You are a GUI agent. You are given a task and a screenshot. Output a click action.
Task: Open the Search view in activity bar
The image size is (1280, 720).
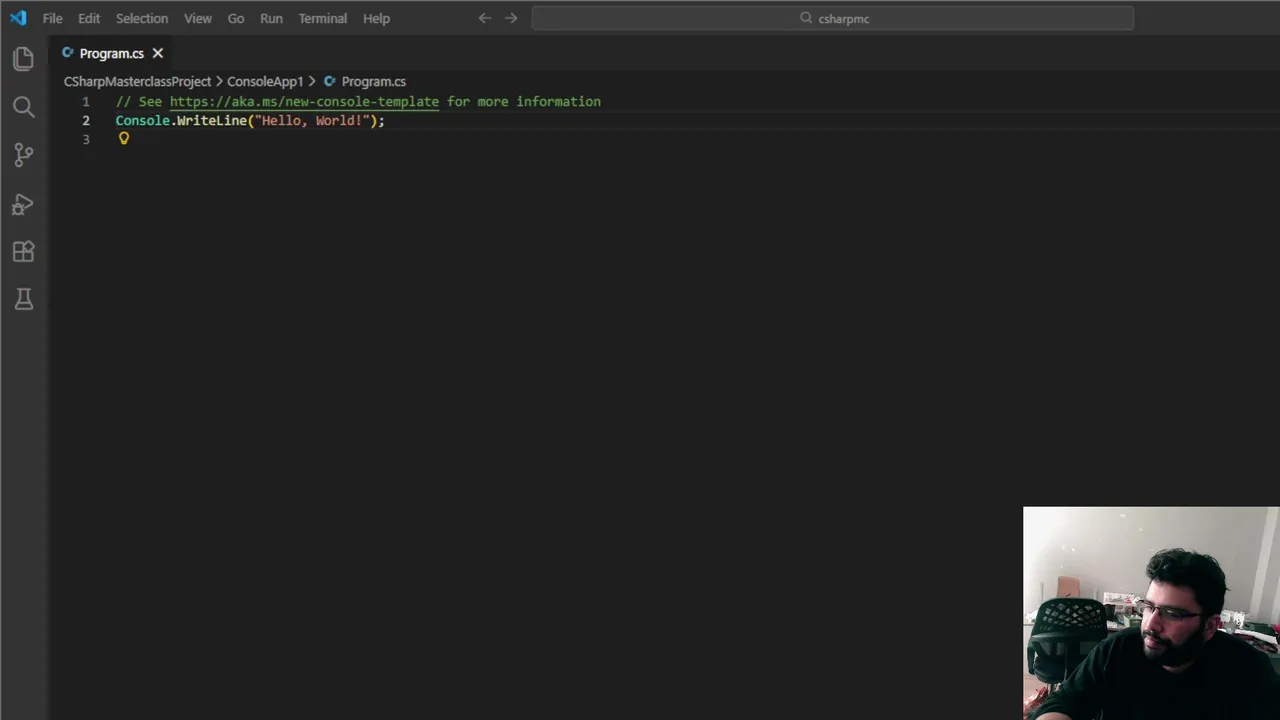[24, 107]
